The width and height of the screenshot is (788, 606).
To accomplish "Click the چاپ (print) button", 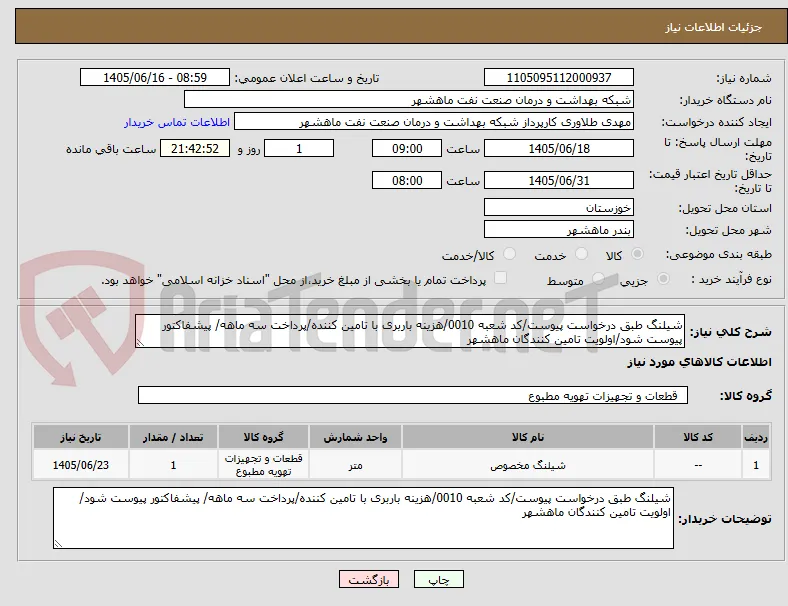I will 438,579.
